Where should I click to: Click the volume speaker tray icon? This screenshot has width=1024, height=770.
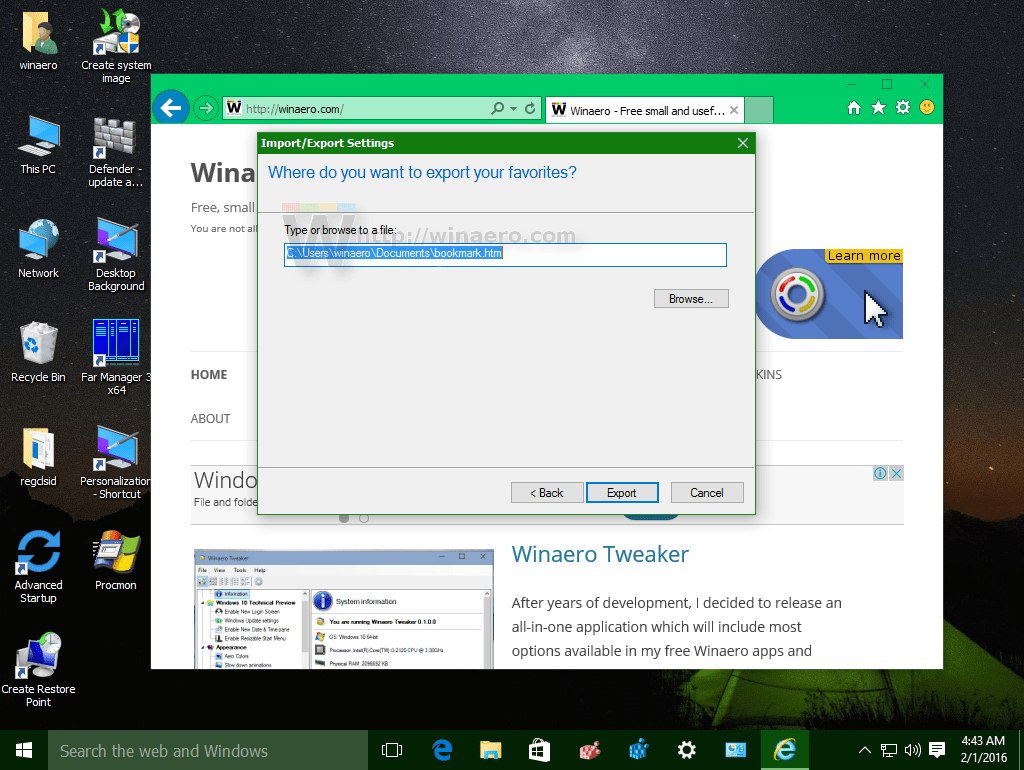(x=912, y=750)
